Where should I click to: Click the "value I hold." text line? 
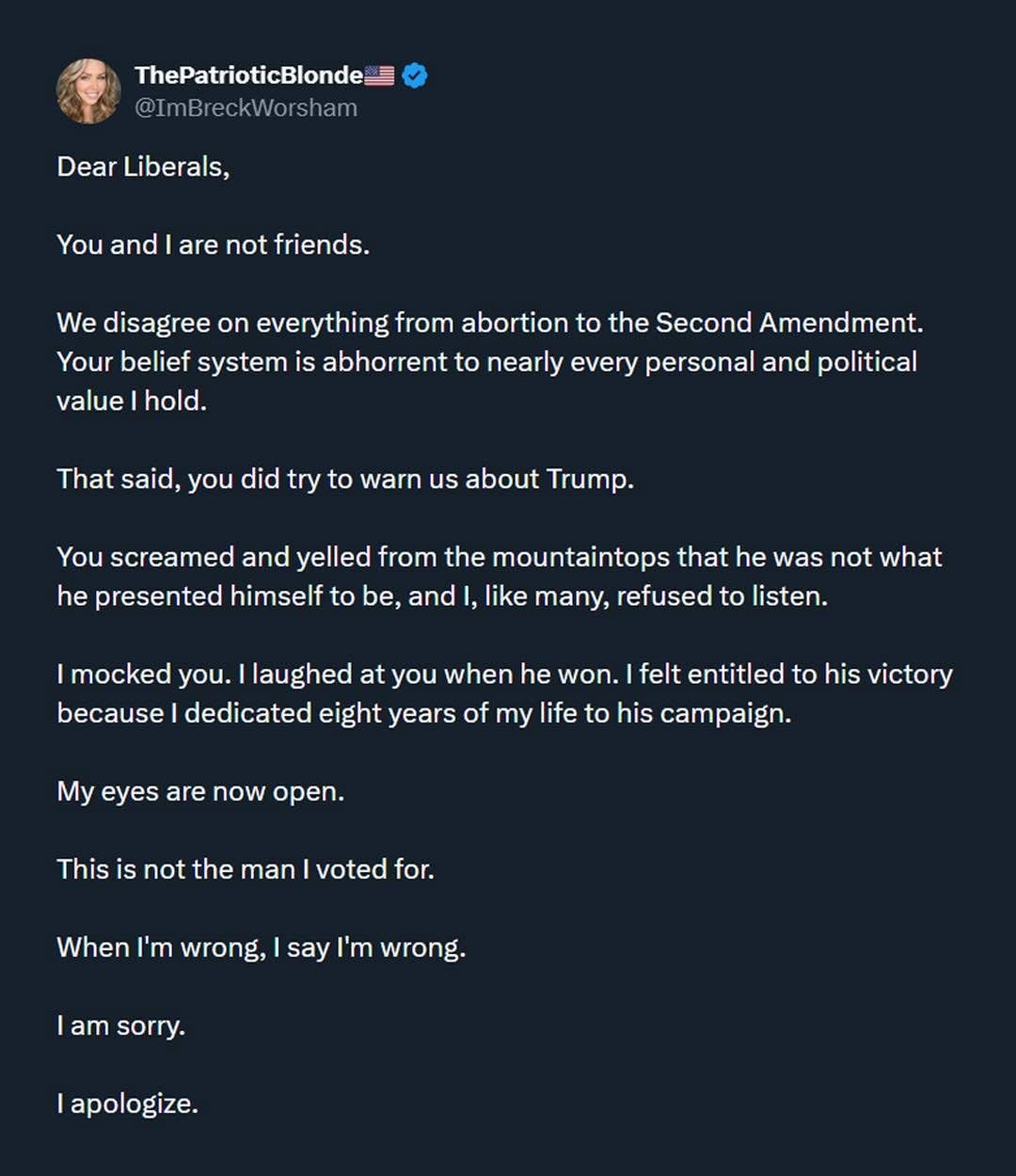[132, 401]
